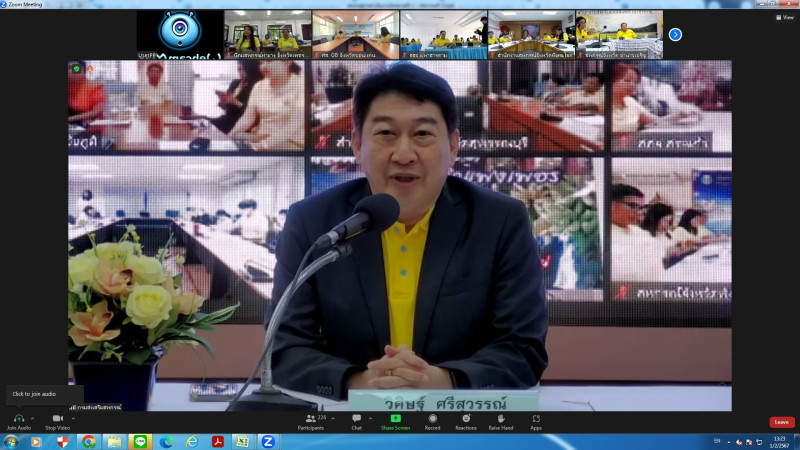Click the main speaker video
The width and height of the screenshot is (800, 450).
pyautogui.click(x=400, y=236)
